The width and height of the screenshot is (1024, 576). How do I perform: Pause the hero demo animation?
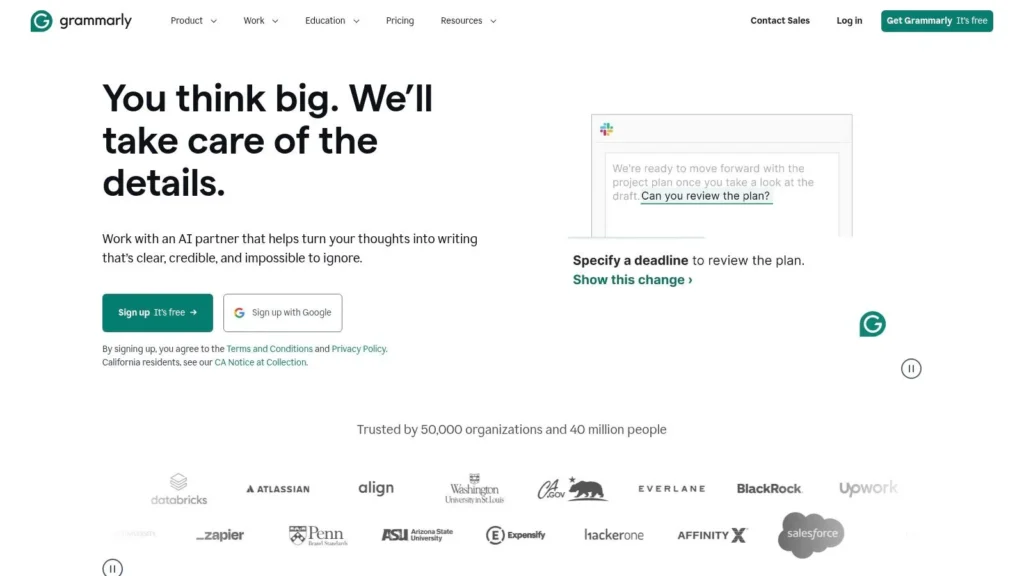click(911, 368)
